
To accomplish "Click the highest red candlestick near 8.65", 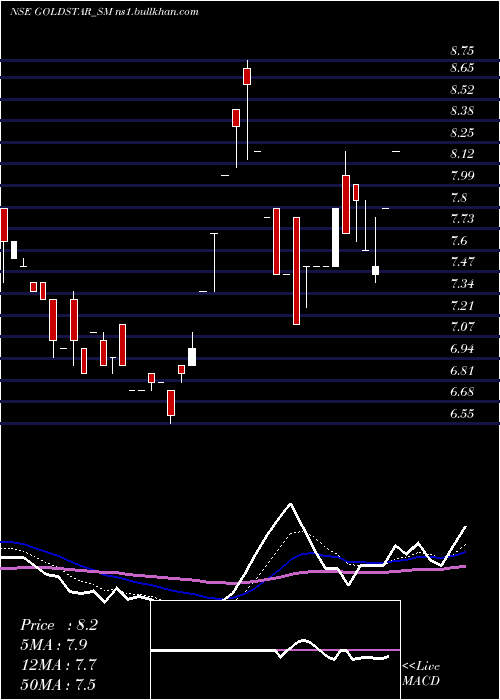I will tap(247, 76).
